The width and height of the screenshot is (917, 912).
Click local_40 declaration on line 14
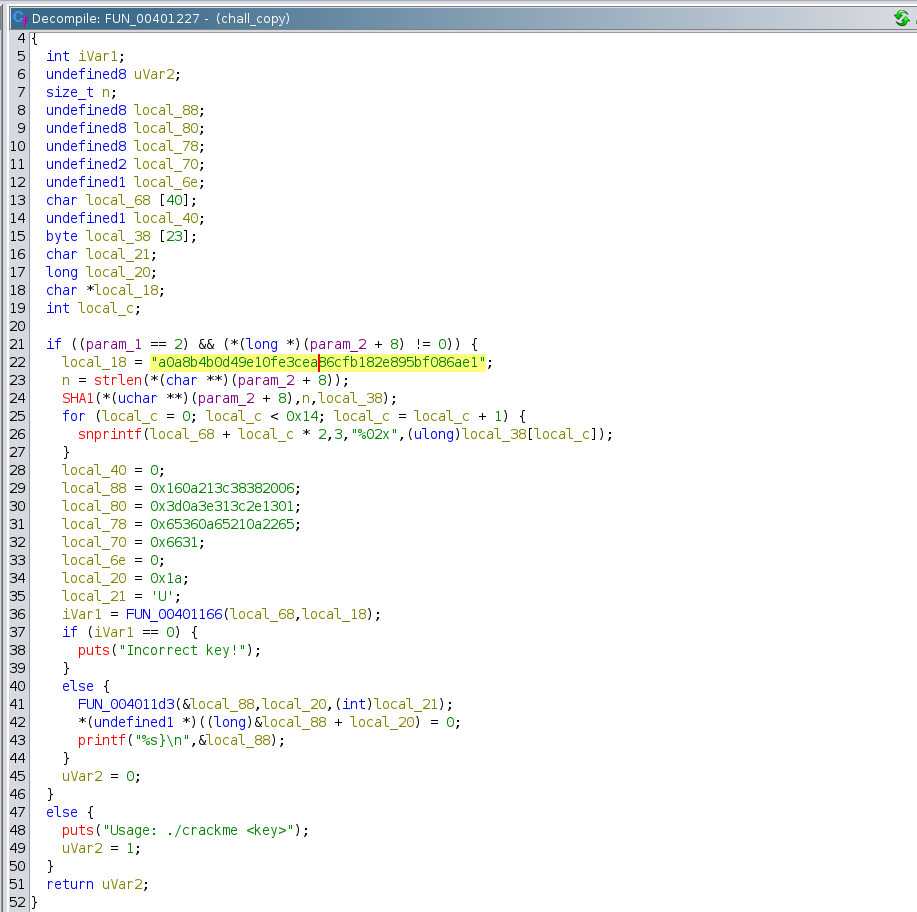tap(166, 218)
